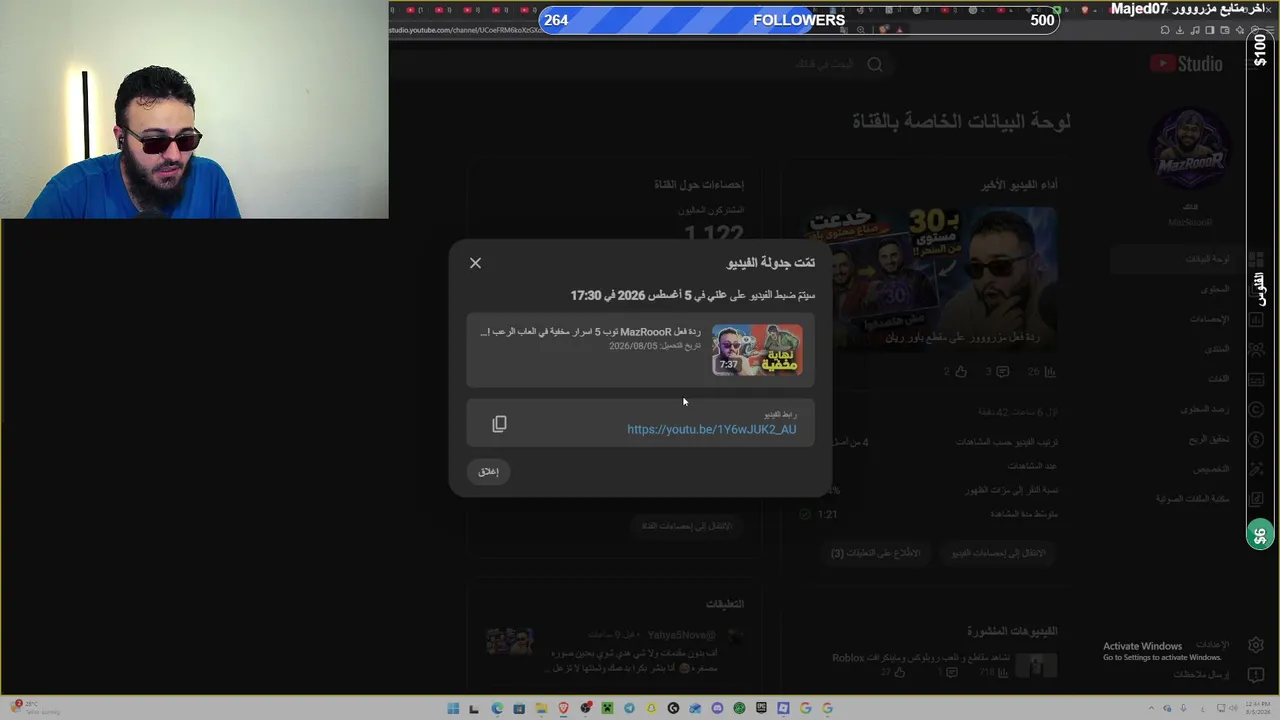Viewport: 1280px width, 720px height.
Task: Open the search icon in YouTube Studio
Action: point(875,64)
